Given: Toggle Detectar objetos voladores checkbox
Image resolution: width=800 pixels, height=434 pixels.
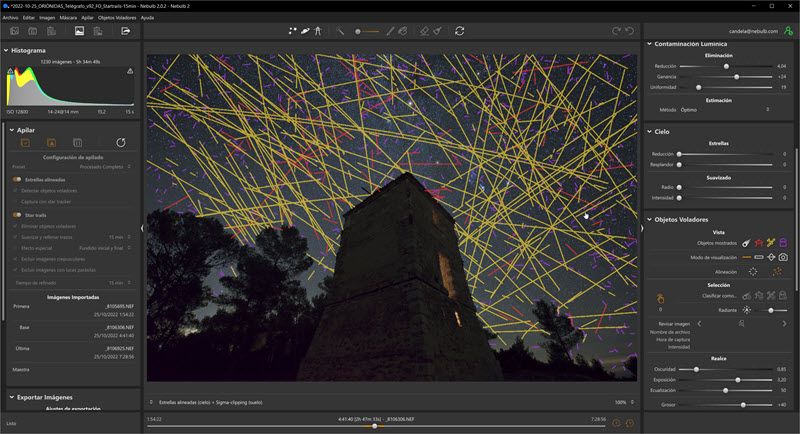Looking at the screenshot, I should (x=15, y=191).
